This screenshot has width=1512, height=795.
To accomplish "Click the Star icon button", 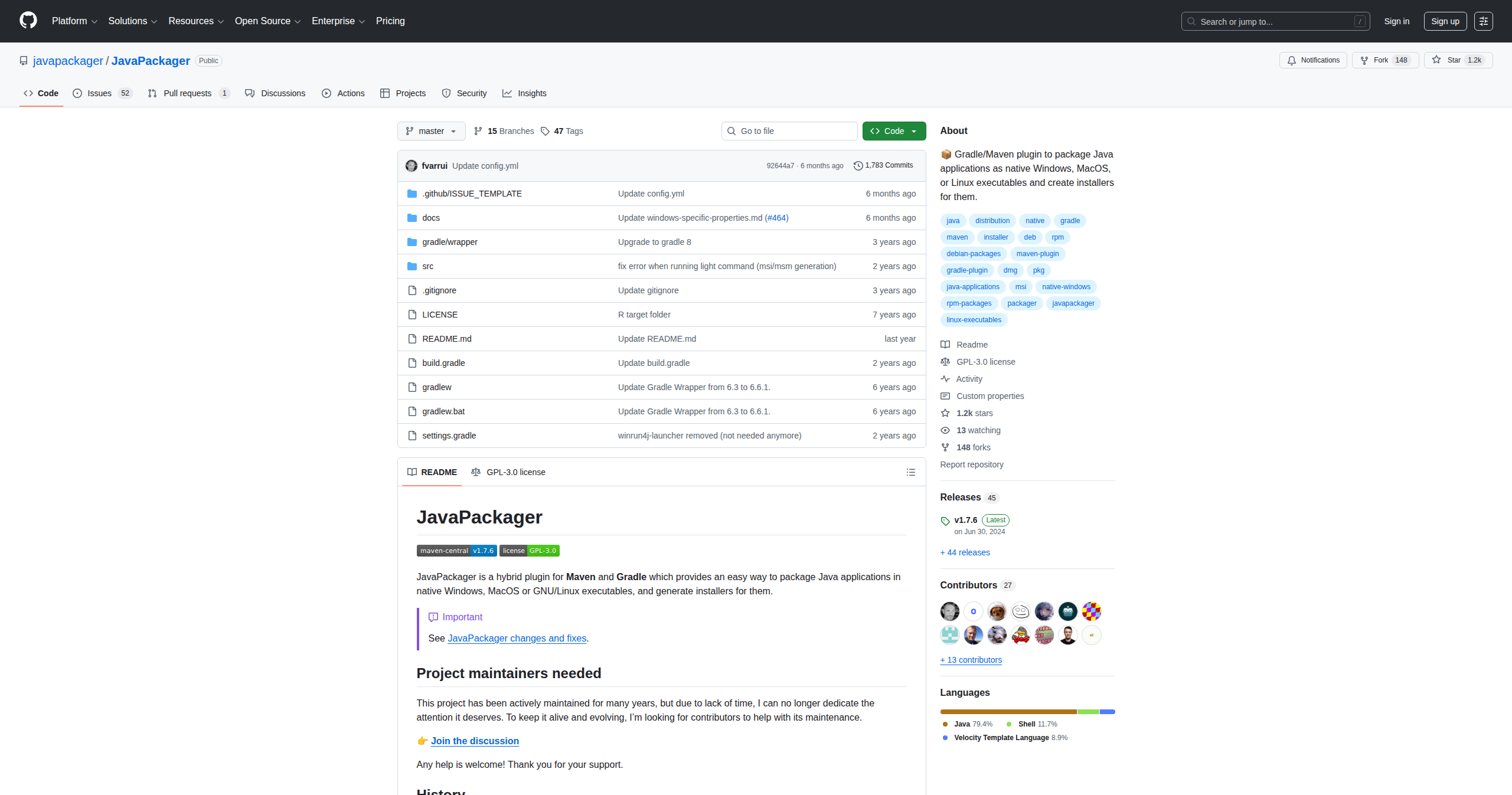I will 1436,60.
